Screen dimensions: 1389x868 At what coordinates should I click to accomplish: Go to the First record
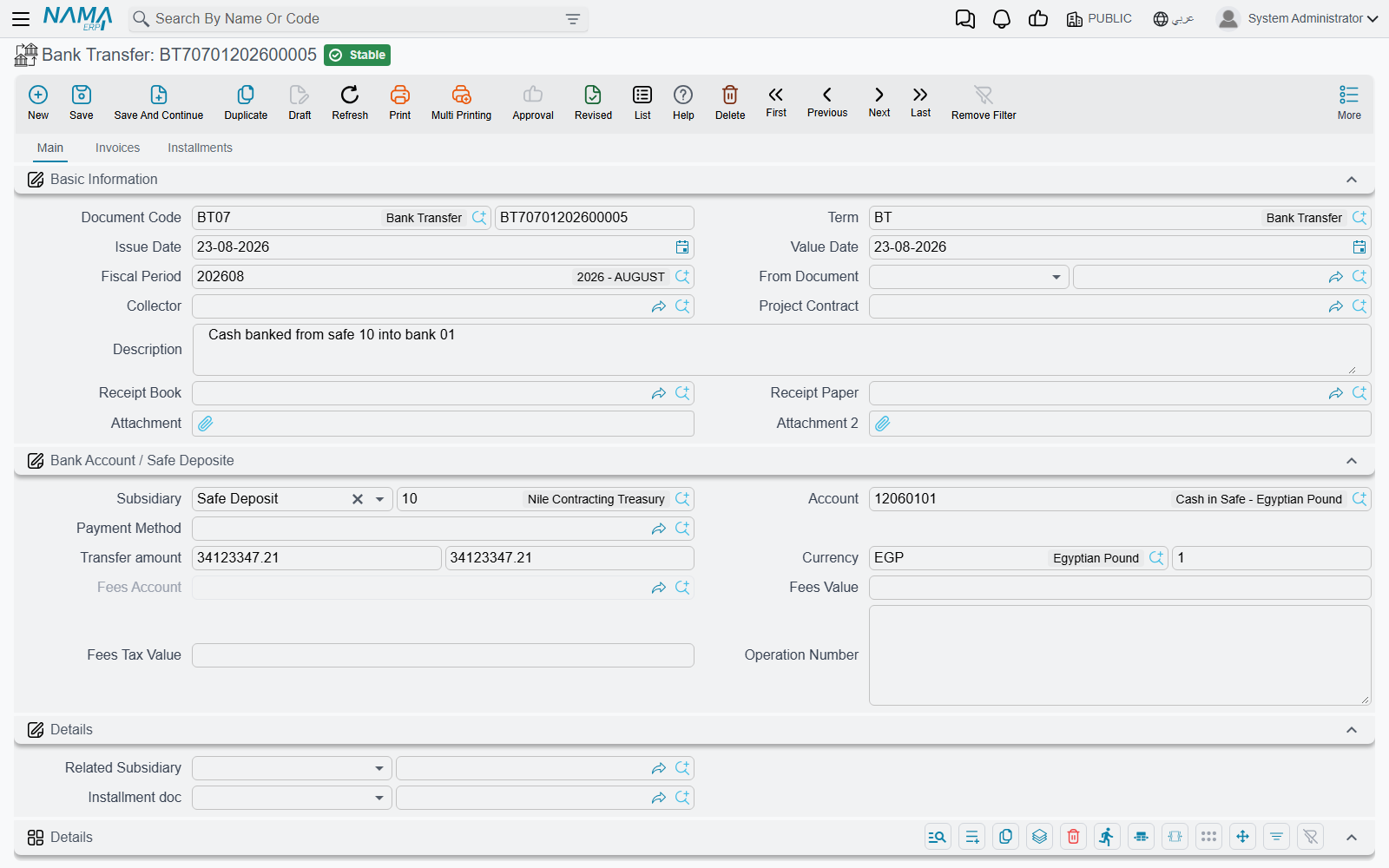[776, 102]
